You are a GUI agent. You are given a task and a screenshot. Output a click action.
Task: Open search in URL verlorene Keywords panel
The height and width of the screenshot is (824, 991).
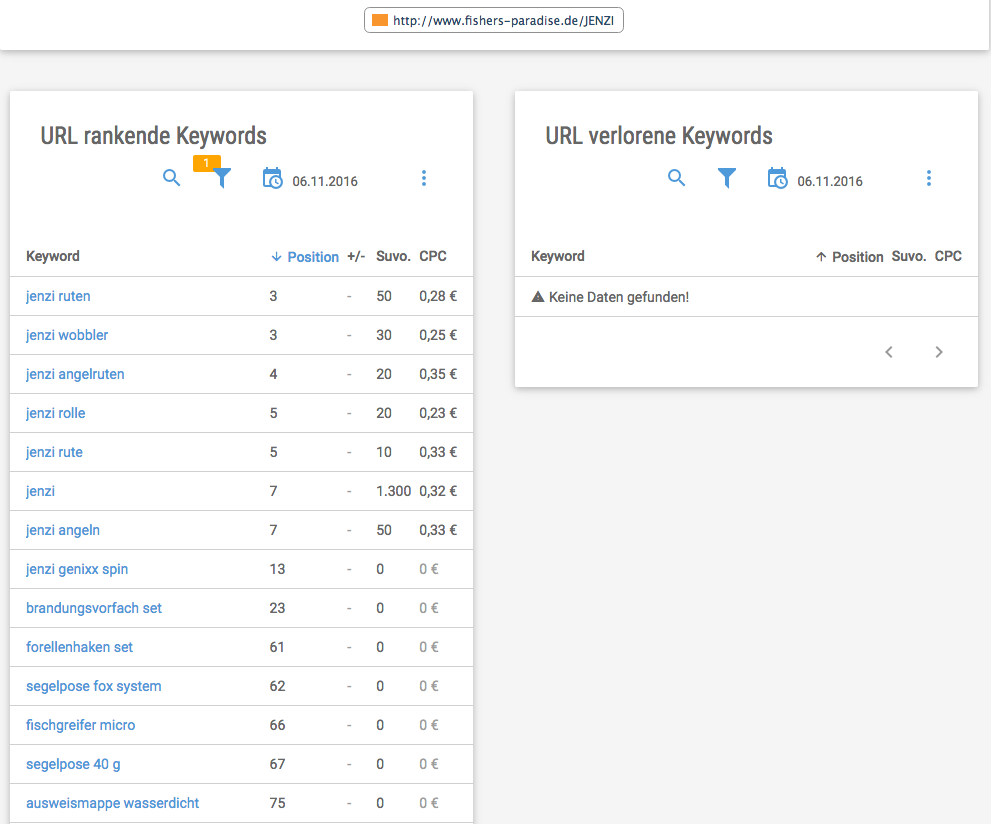tap(676, 178)
